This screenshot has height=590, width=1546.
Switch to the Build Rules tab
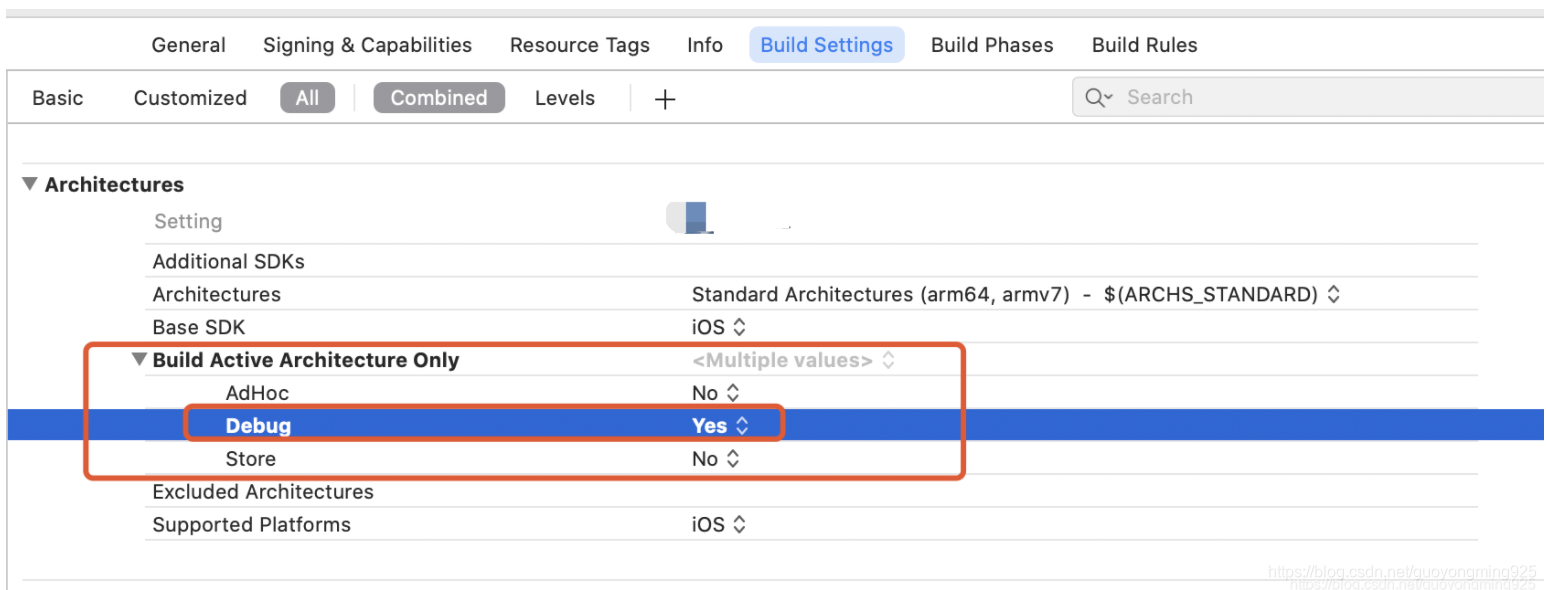coord(1144,45)
